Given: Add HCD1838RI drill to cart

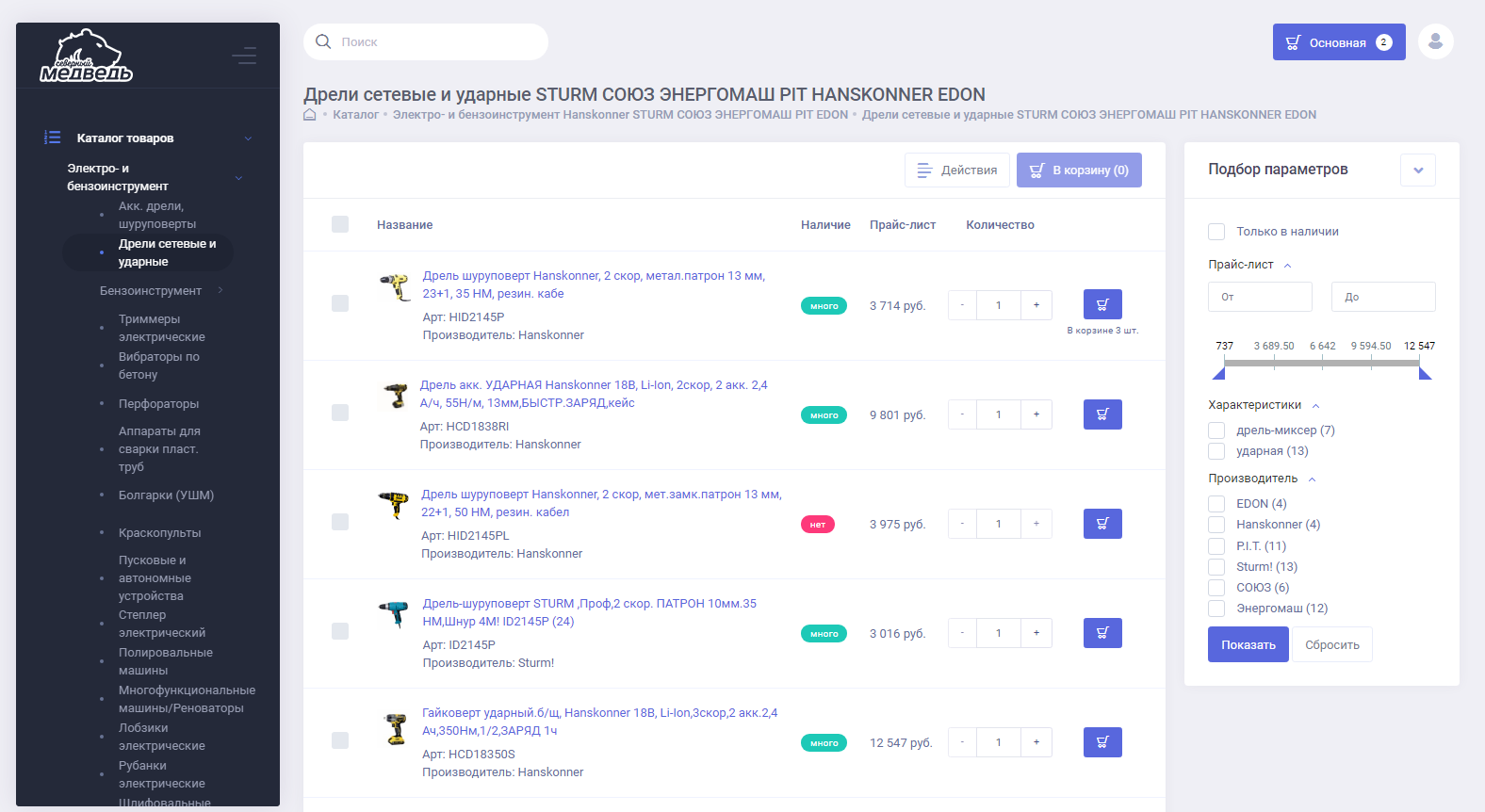Looking at the screenshot, I should pyautogui.click(x=1102, y=414).
